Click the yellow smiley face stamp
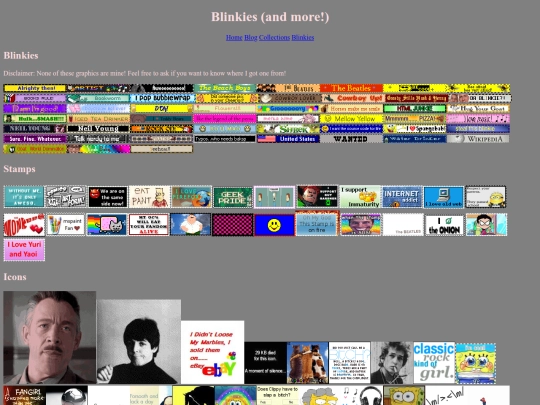The width and height of the screenshot is (540, 405). click(x=274, y=225)
